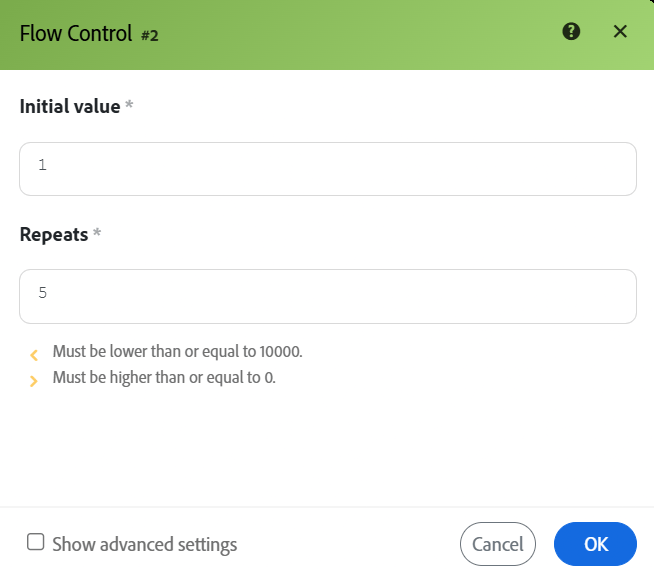Focus the Repeats input field
The width and height of the screenshot is (654, 571).
[328, 296]
